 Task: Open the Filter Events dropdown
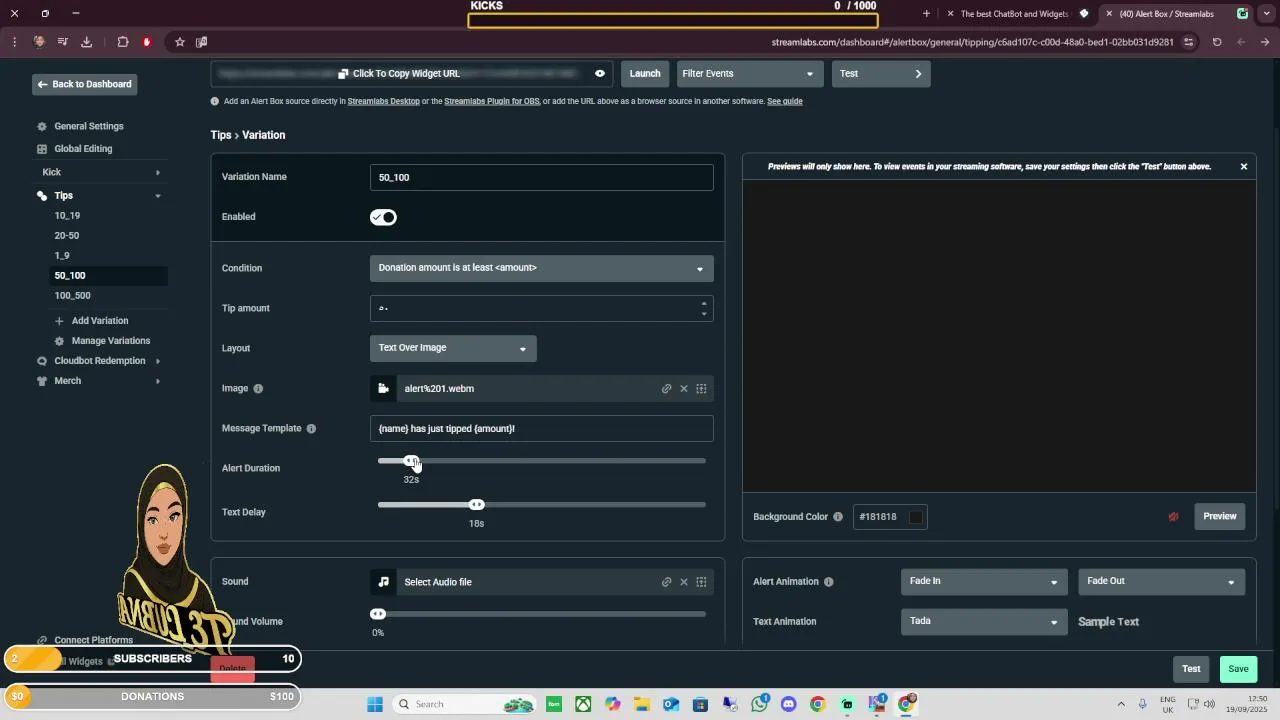[749, 74]
